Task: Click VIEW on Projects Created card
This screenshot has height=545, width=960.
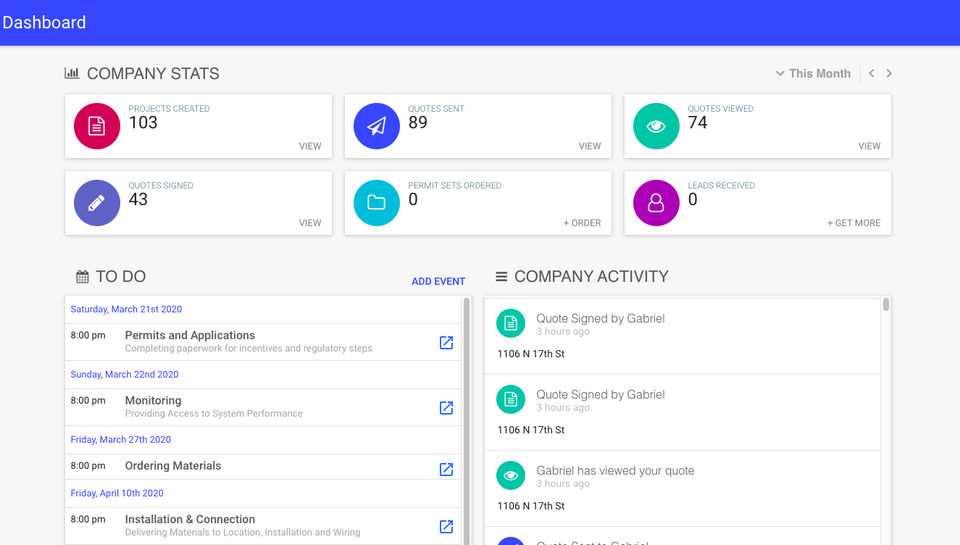Action: point(310,146)
